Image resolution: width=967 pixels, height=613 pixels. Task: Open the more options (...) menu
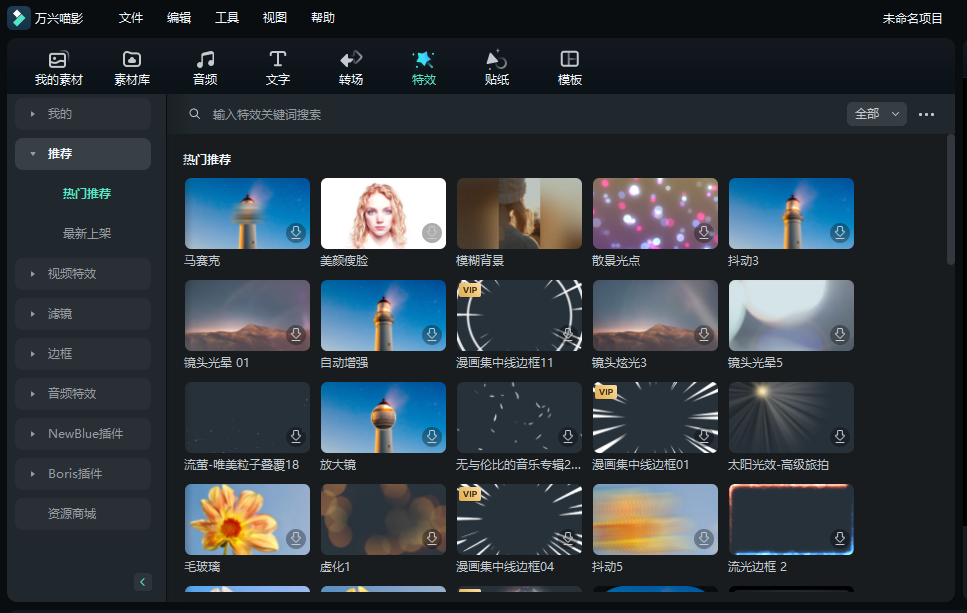tap(926, 114)
